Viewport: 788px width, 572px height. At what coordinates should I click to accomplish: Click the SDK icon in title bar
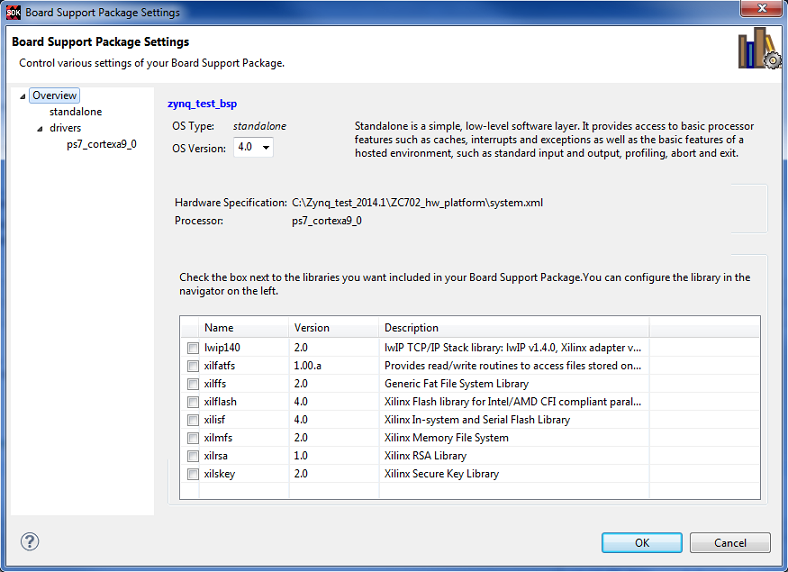[14, 13]
